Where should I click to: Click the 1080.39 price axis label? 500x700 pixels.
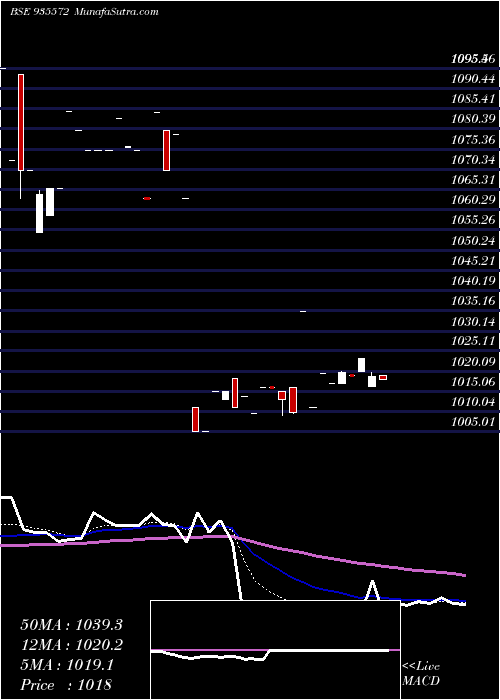coord(473,119)
